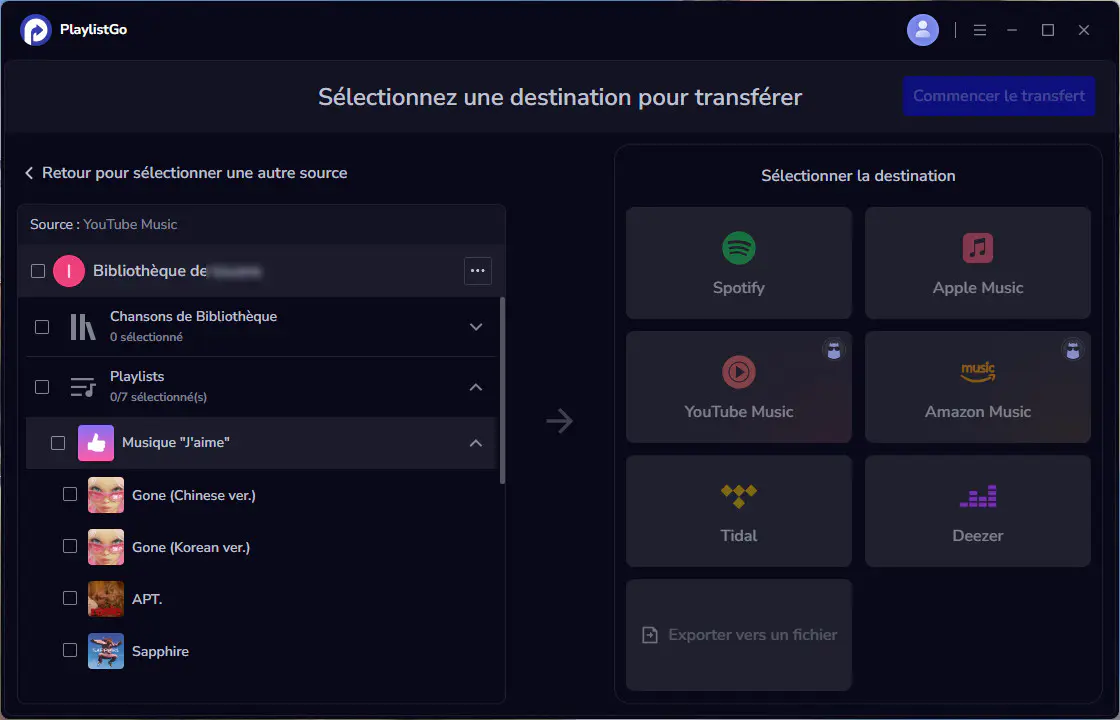This screenshot has width=1120, height=720.
Task: Click the PlaylistGo logo
Action: pyautogui.click(x=37, y=30)
